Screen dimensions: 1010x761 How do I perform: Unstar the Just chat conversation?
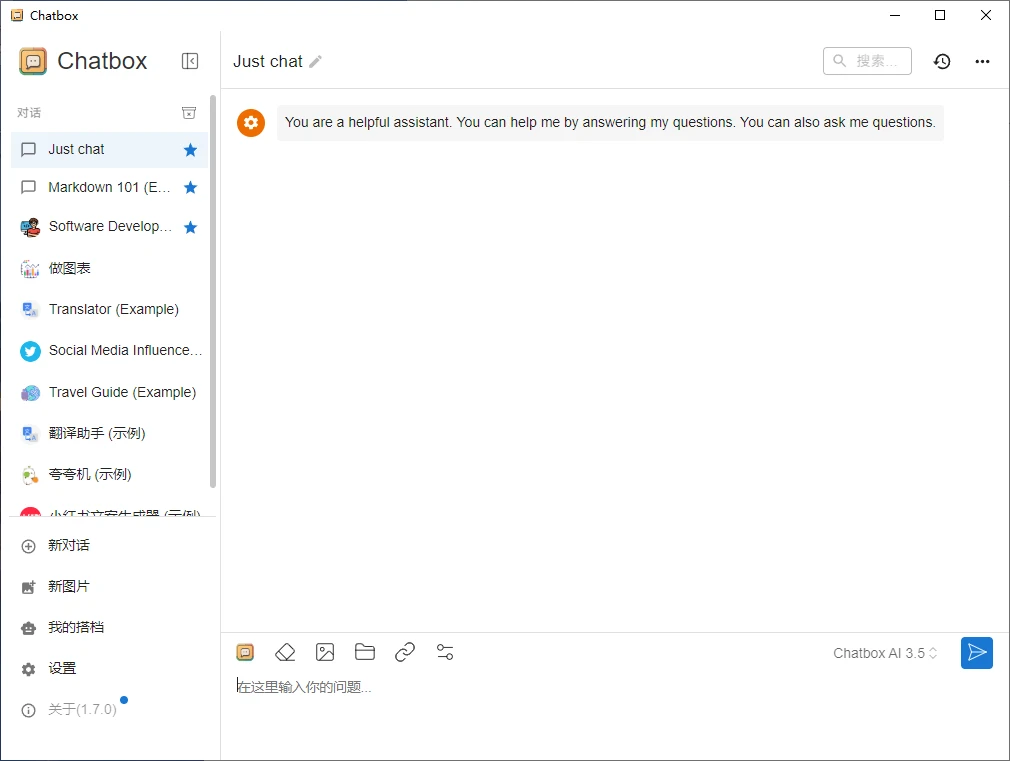click(190, 150)
